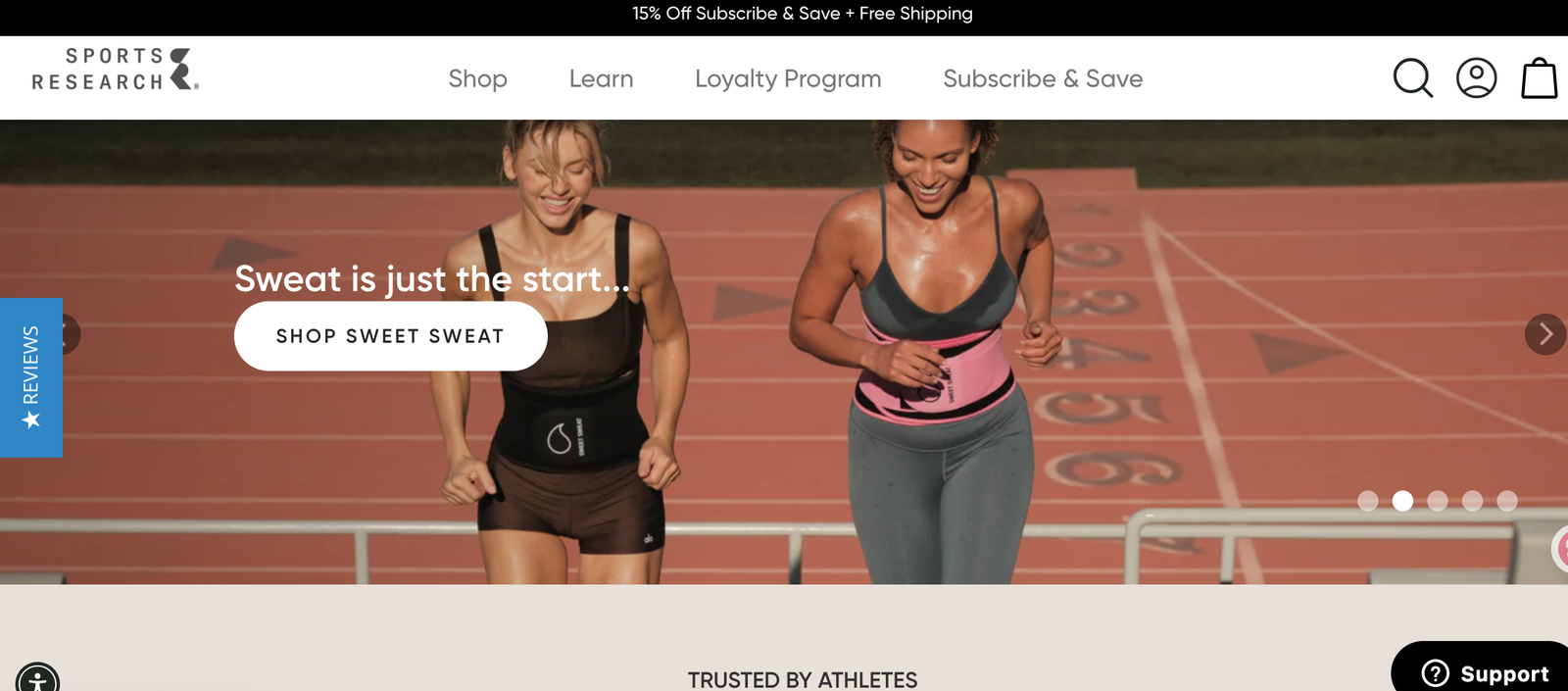Expand the Shop navigation menu
Image resolution: width=1568 pixels, height=691 pixels.
pyautogui.click(x=477, y=78)
